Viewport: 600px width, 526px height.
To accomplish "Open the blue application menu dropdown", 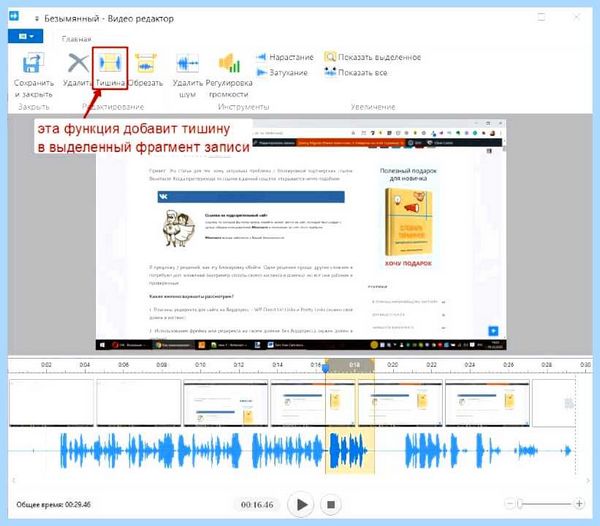I will coord(26,36).
